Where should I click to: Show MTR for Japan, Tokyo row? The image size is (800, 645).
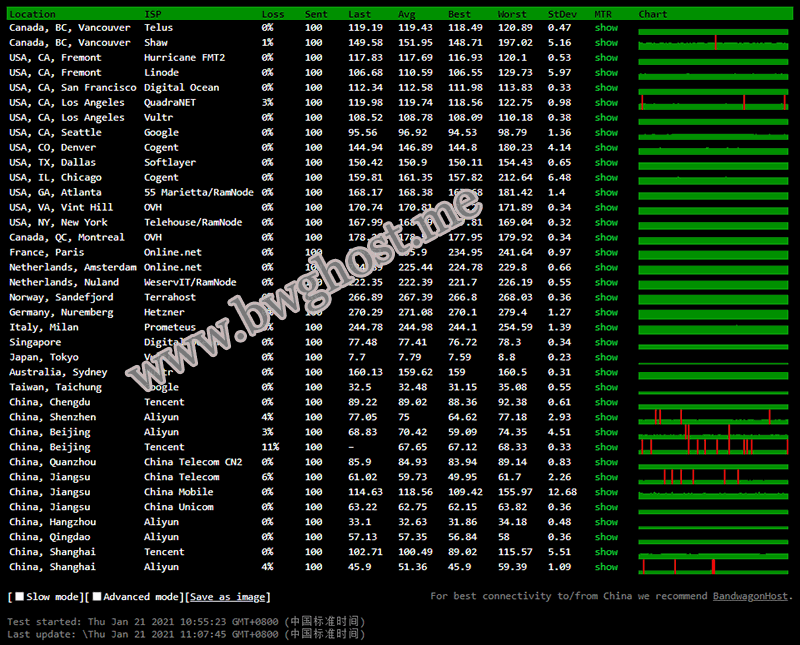606,357
